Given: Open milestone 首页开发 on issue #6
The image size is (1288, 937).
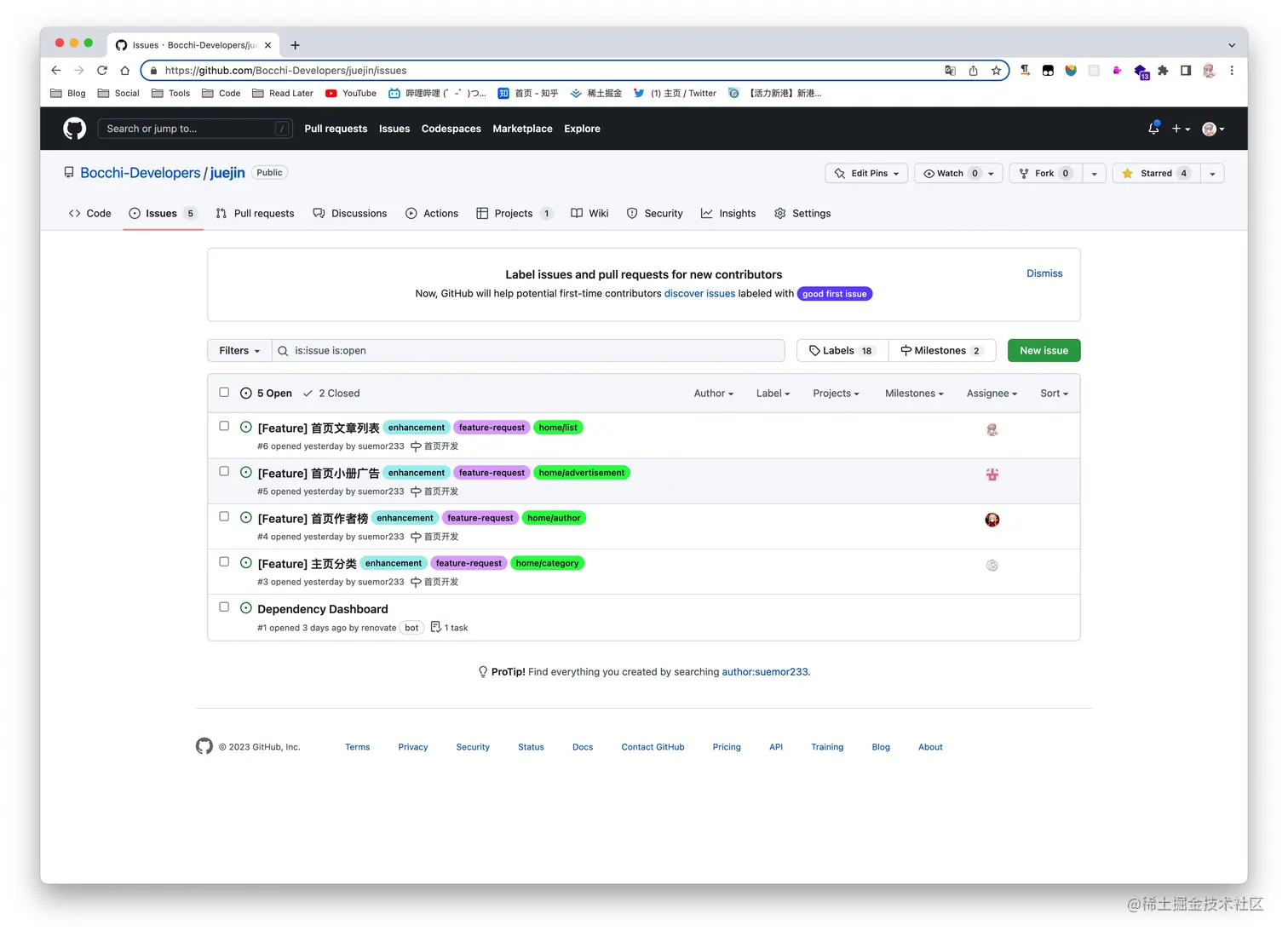Looking at the screenshot, I should click(x=434, y=446).
